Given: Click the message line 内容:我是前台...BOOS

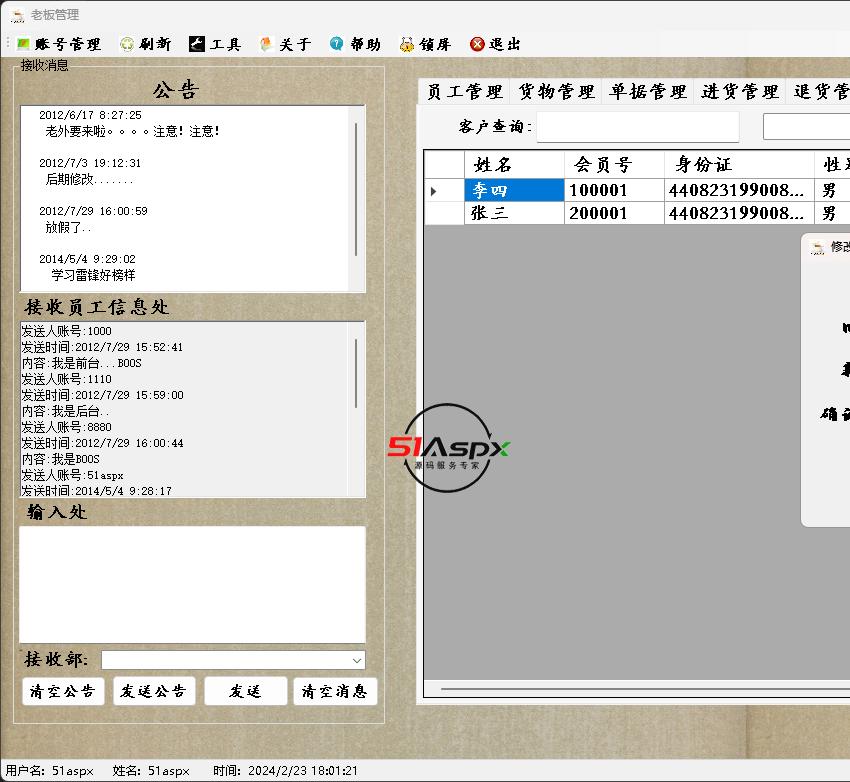Looking at the screenshot, I should click(x=81, y=363).
